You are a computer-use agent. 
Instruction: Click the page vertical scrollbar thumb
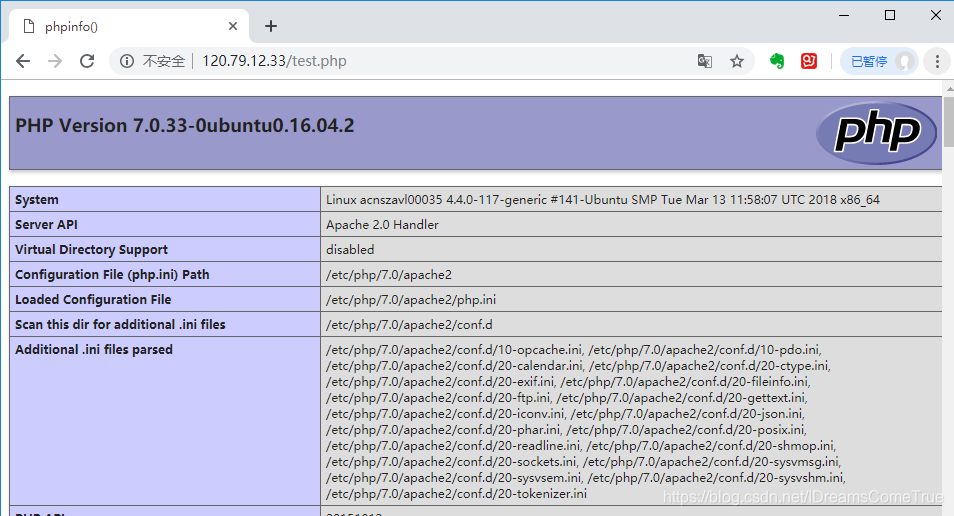[x=949, y=120]
